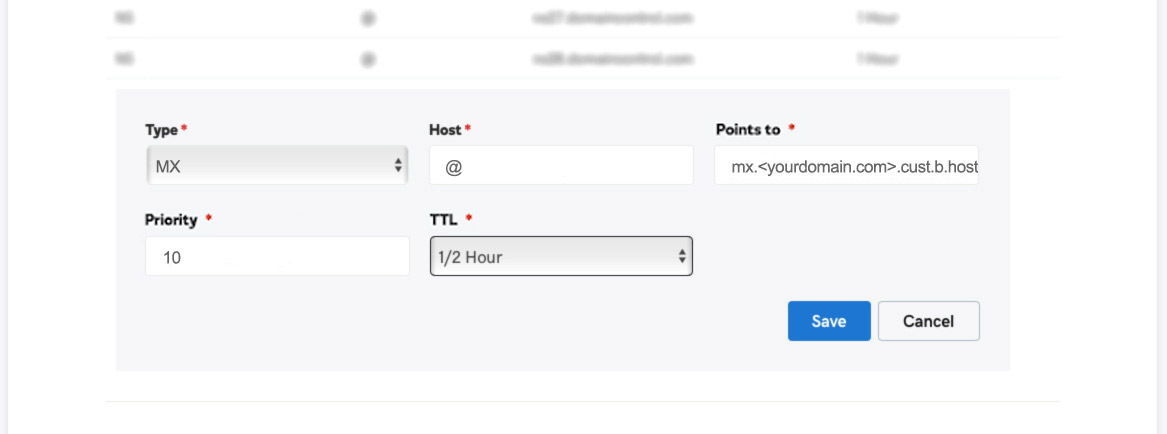Click the Host field label
Screen dimensions: 1167x434
(445, 130)
